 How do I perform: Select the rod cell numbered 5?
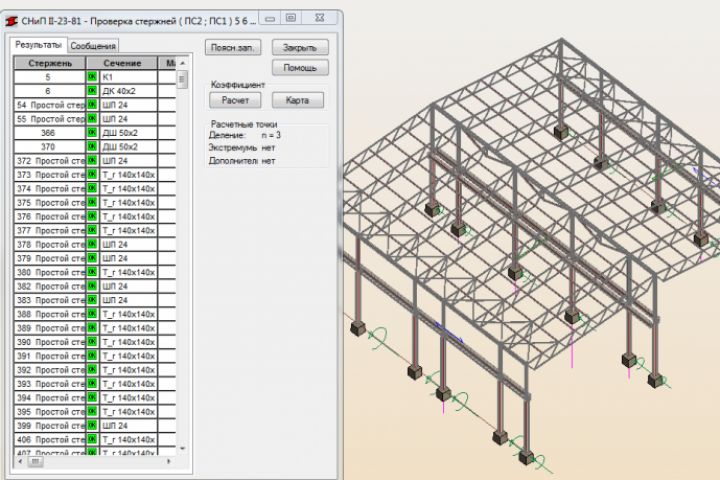pos(50,77)
